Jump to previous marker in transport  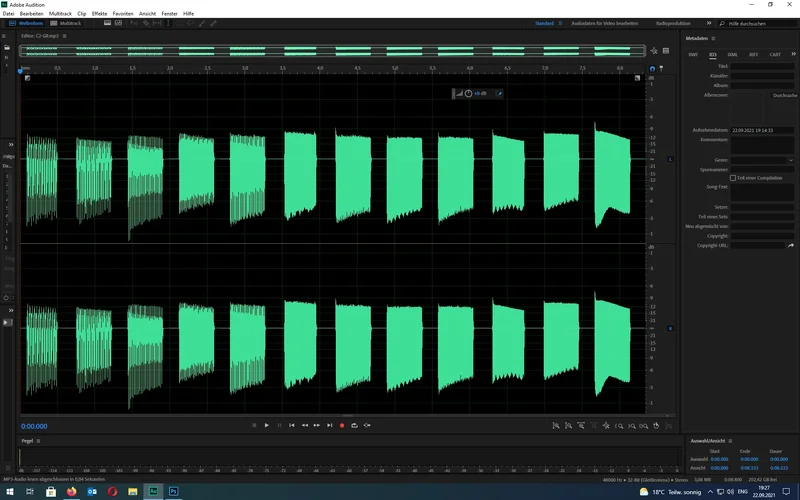292,425
